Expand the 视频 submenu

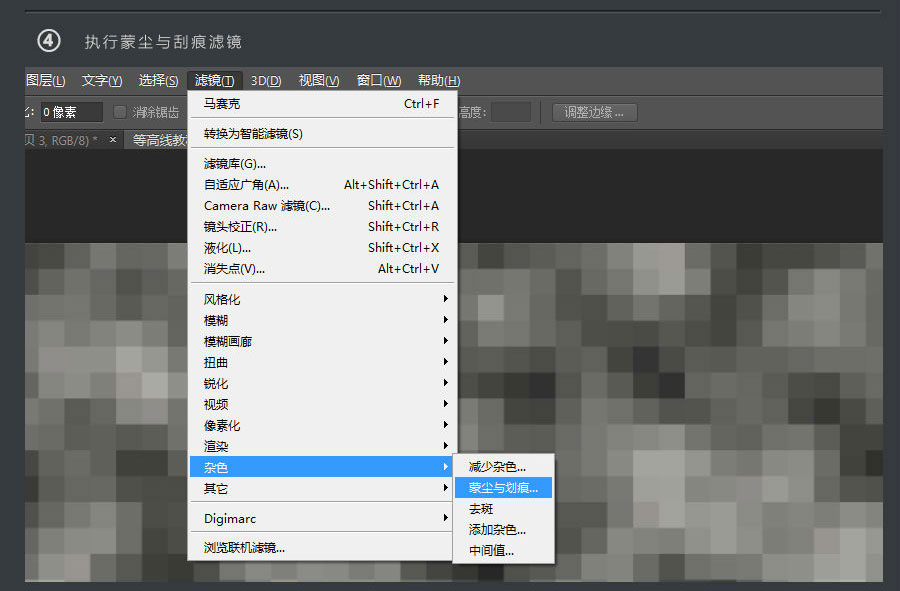[321, 404]
